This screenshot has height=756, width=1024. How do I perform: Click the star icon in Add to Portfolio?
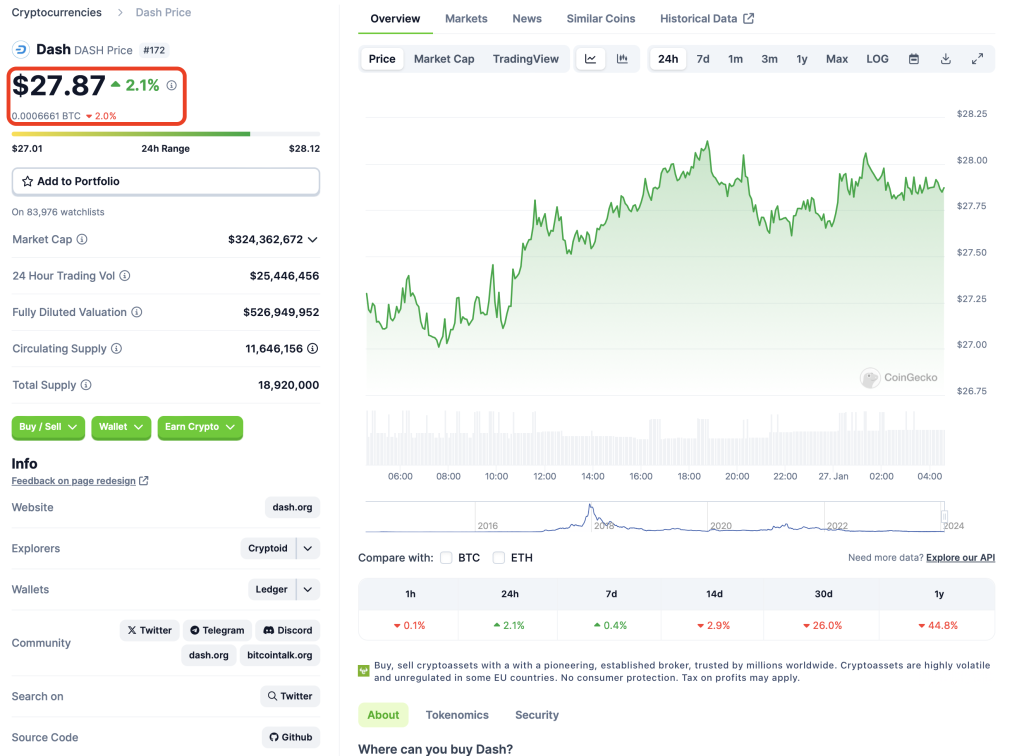pyautogui.click(x=27, y=181)
